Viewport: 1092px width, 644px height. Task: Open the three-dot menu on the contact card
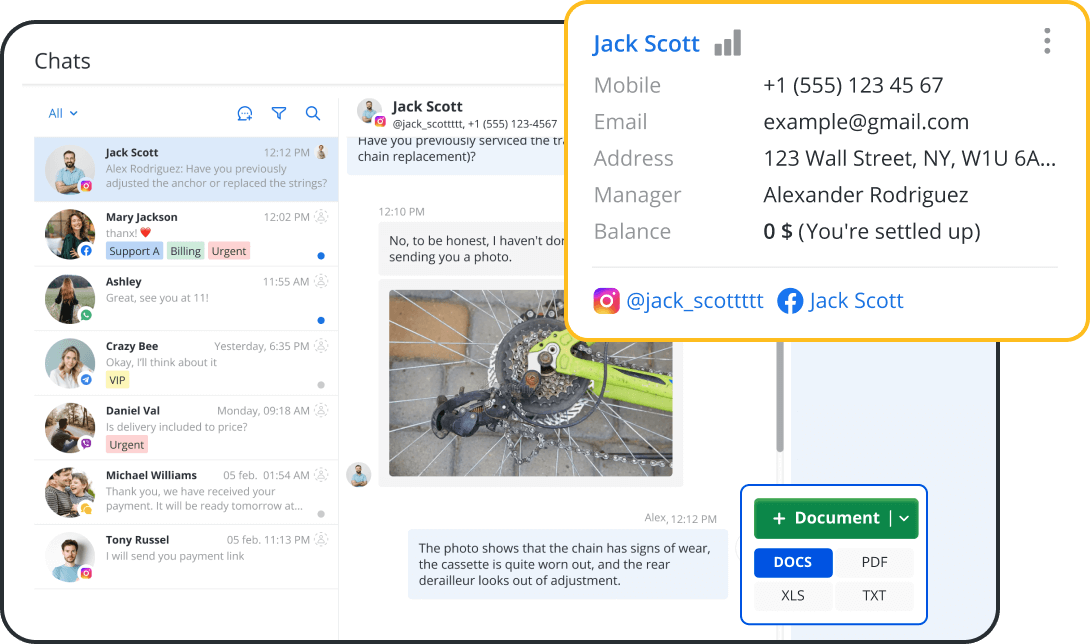[1047, 41]
